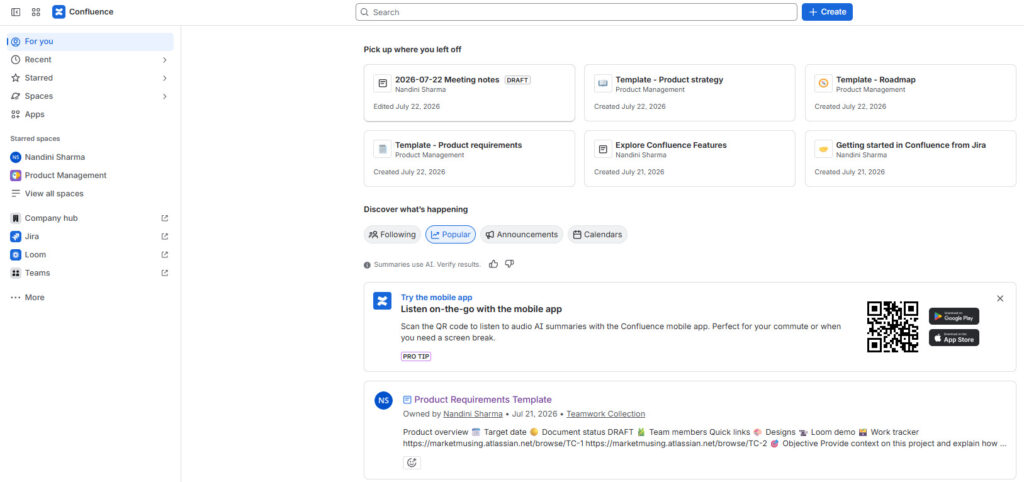Click the AI summaries info icon
The image size is (1024, 482).
[x=368, y=265]
